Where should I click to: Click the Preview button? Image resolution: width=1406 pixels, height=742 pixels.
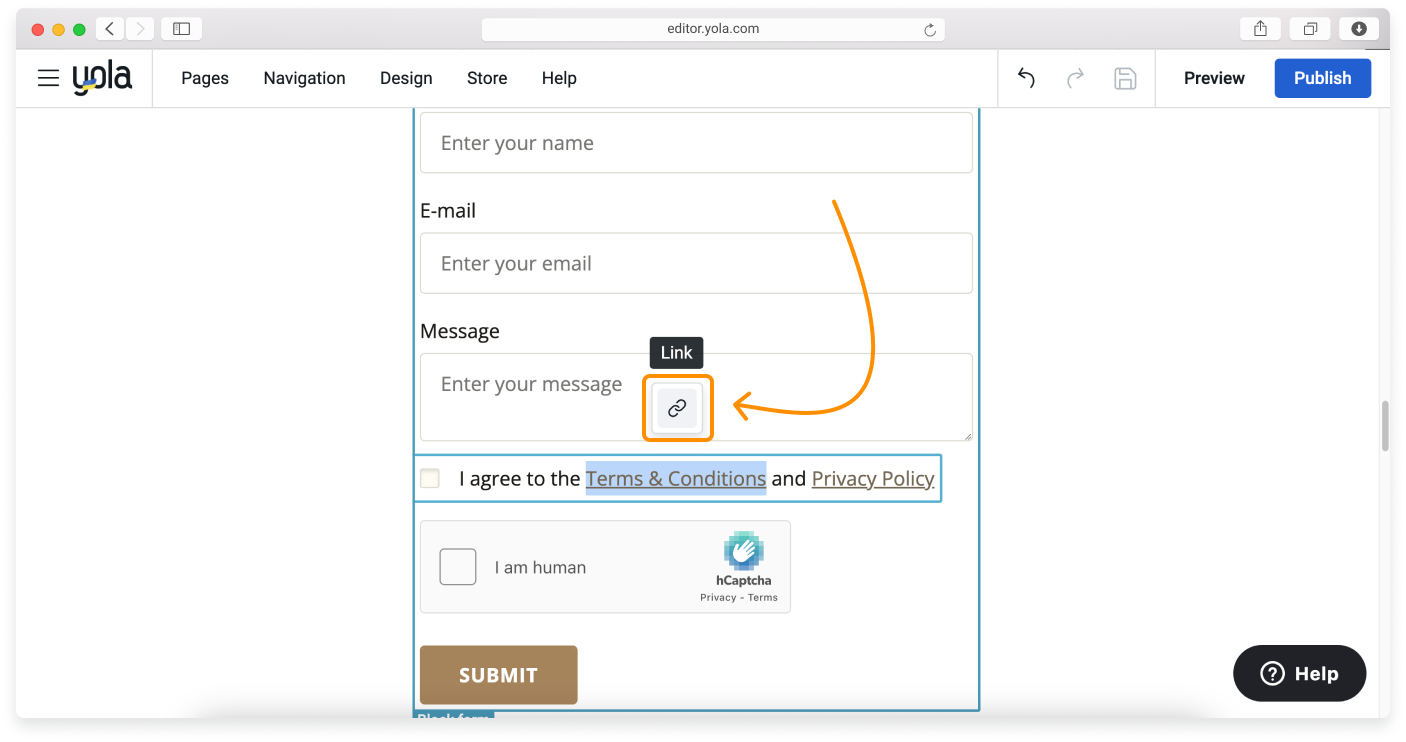pyautogui.click(x=1214, y=78)
